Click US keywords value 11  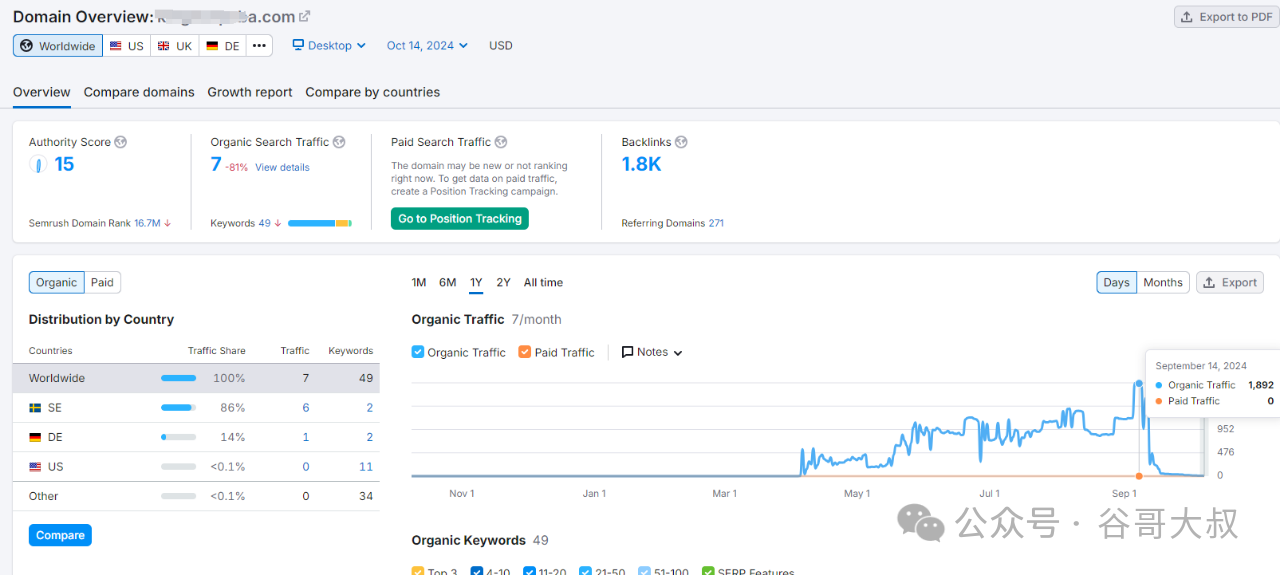(x=366, y=467)
